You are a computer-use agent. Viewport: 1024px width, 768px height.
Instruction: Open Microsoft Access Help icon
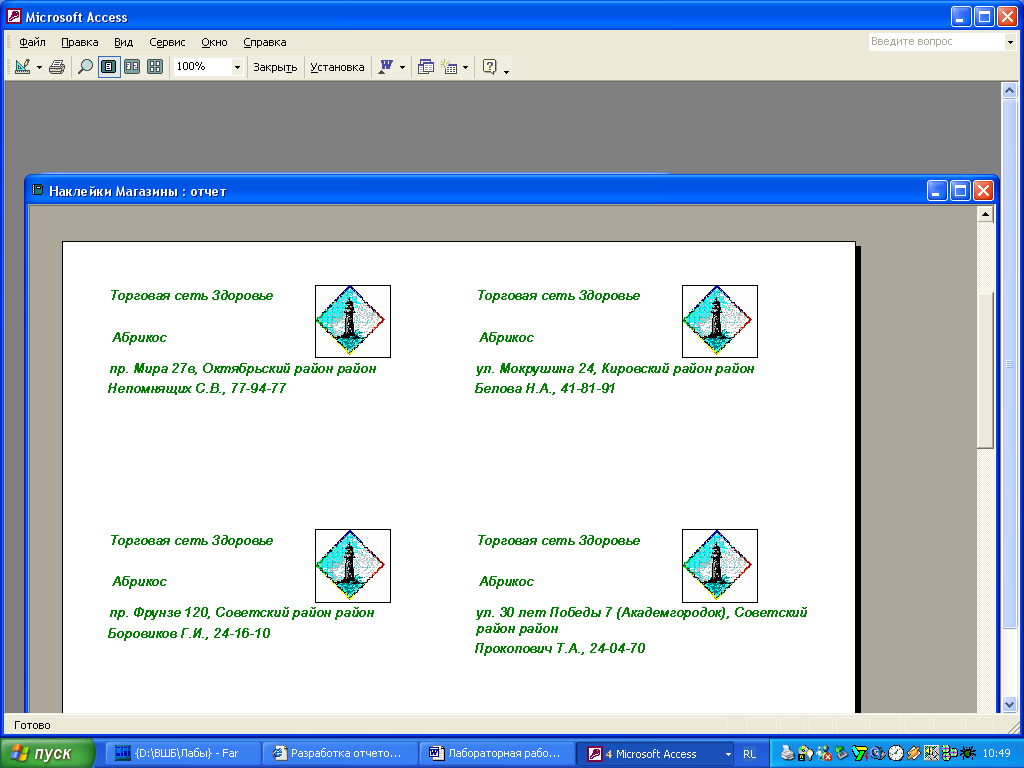tap(489, 67)
